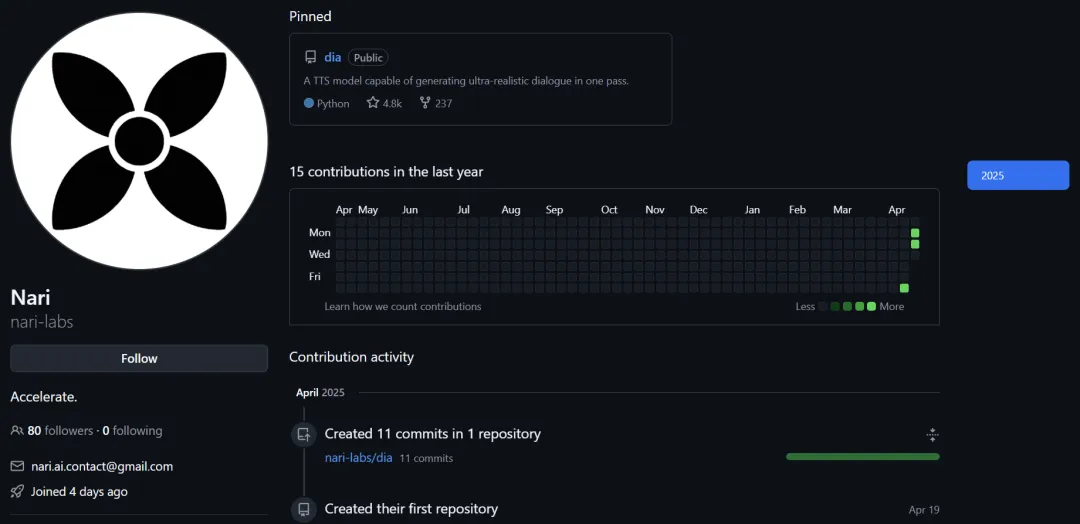The height and width of the screenshot is (524, 1080).
Task: Open the pinned dia repository link
Action: (333, 57)
